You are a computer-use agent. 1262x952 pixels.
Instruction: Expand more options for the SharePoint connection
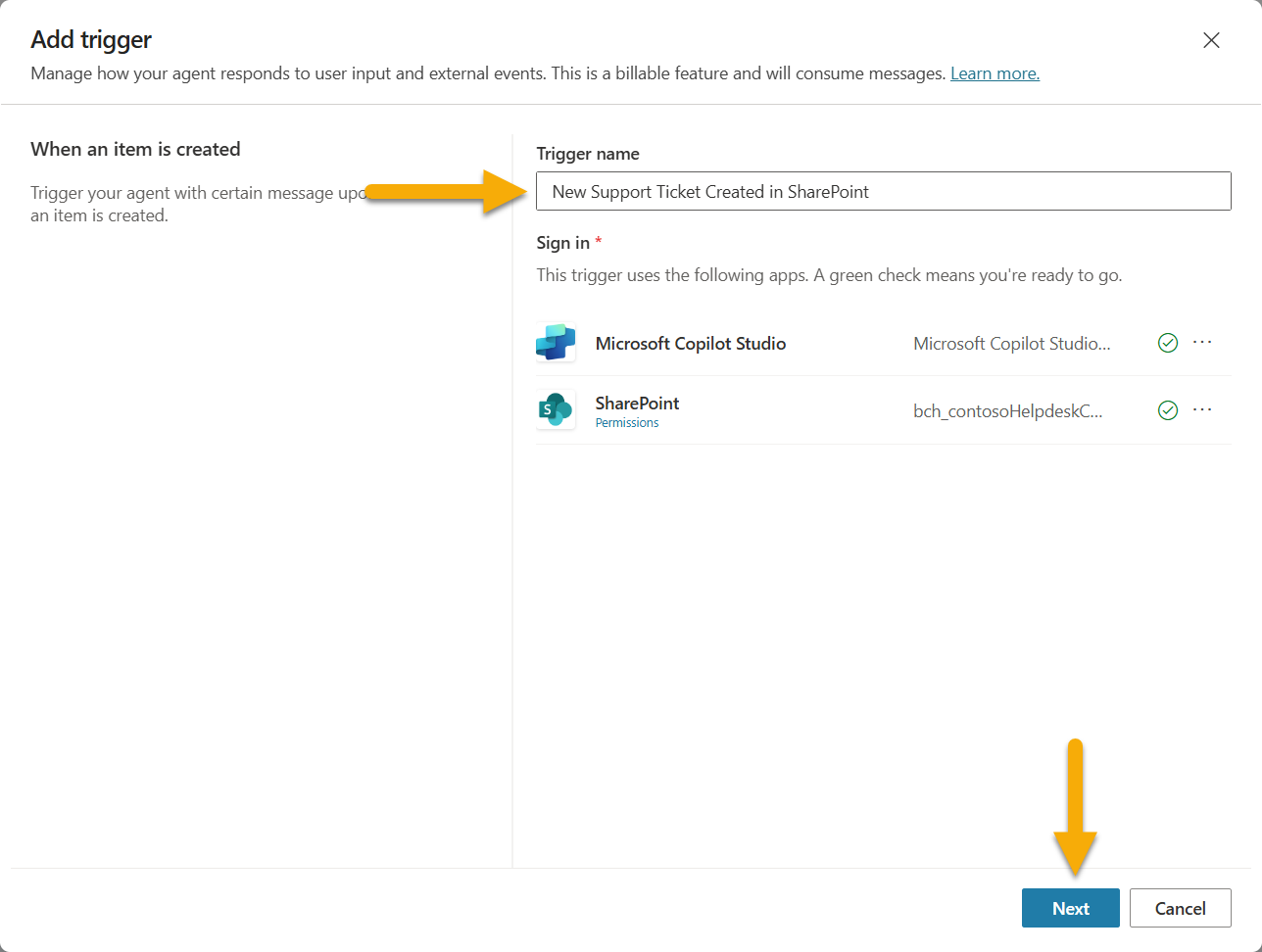(x=1202, y=409)
